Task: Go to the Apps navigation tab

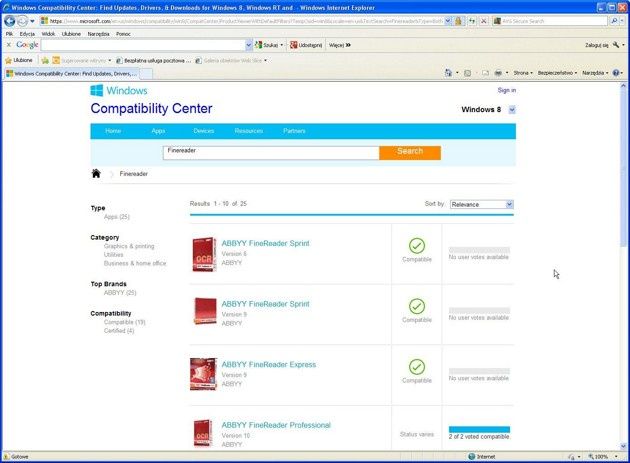Action: tap(158, 131)
